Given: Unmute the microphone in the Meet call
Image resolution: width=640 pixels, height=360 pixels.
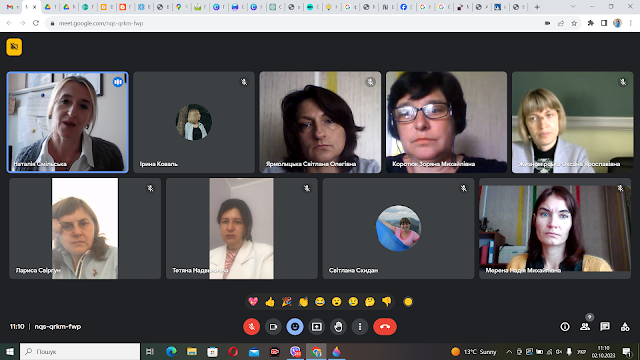Looking at the screenshot, I should (x=251, y=327).
